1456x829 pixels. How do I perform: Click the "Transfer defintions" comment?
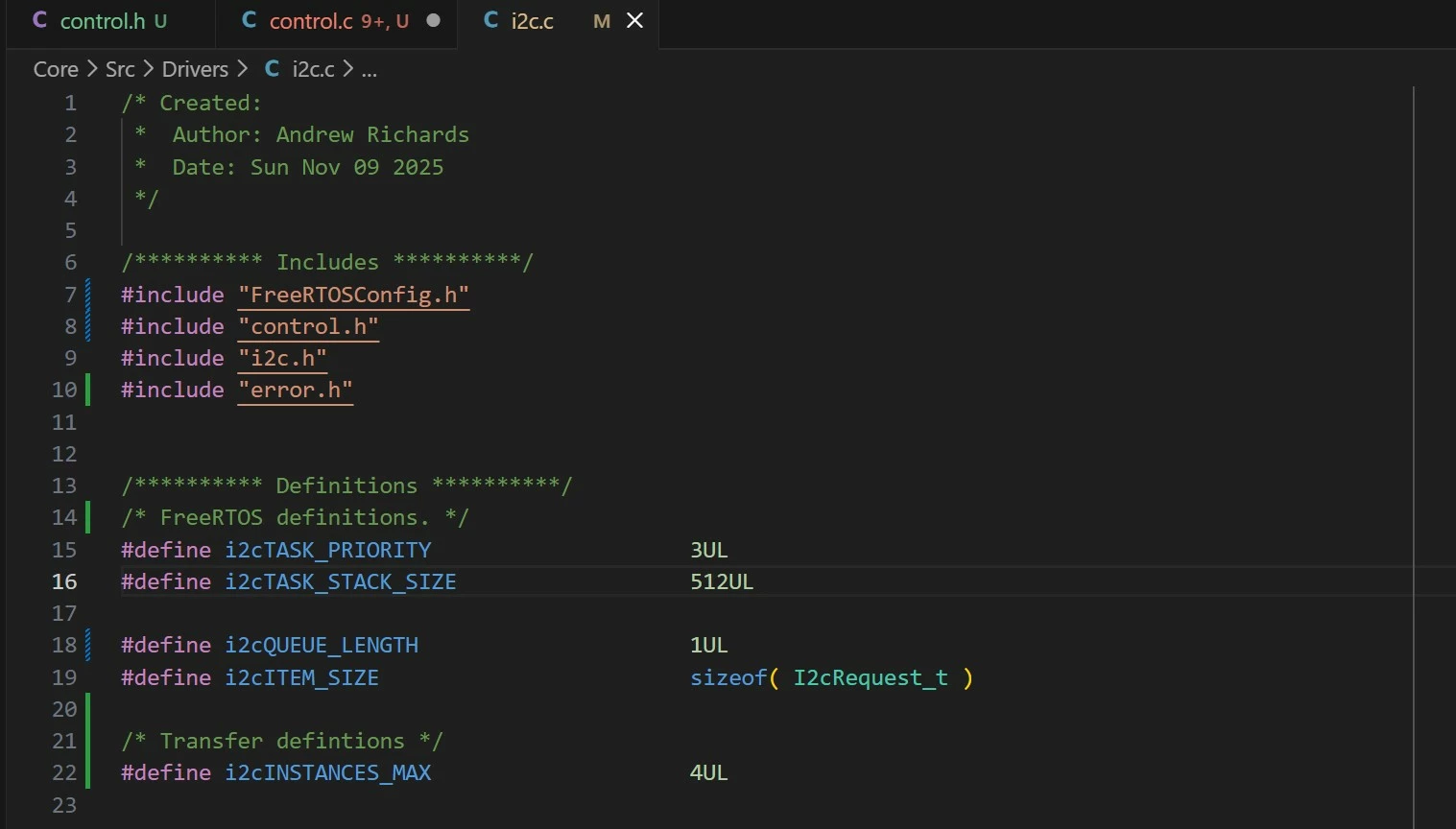282,741
